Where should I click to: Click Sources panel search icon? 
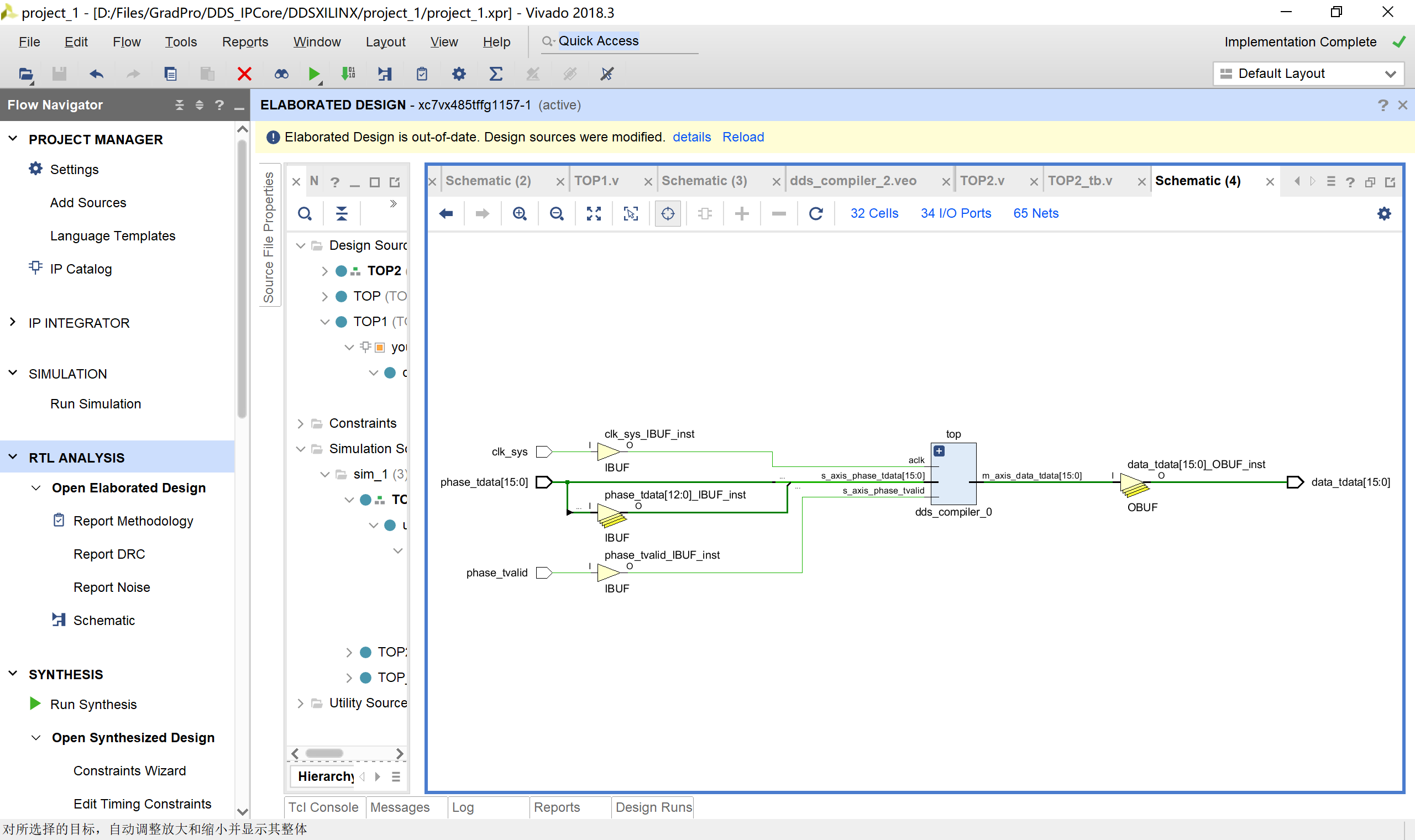coord(305,213)
